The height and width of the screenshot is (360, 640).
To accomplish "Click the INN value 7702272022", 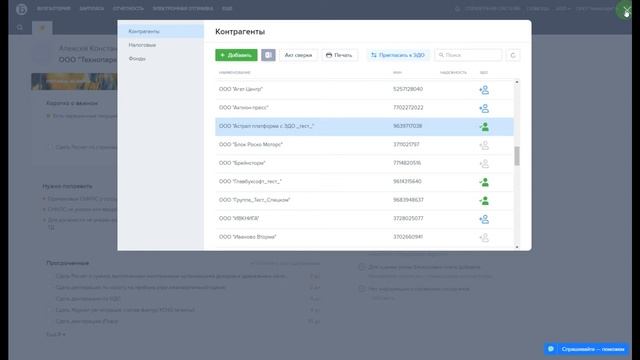I will click(408, 108).
